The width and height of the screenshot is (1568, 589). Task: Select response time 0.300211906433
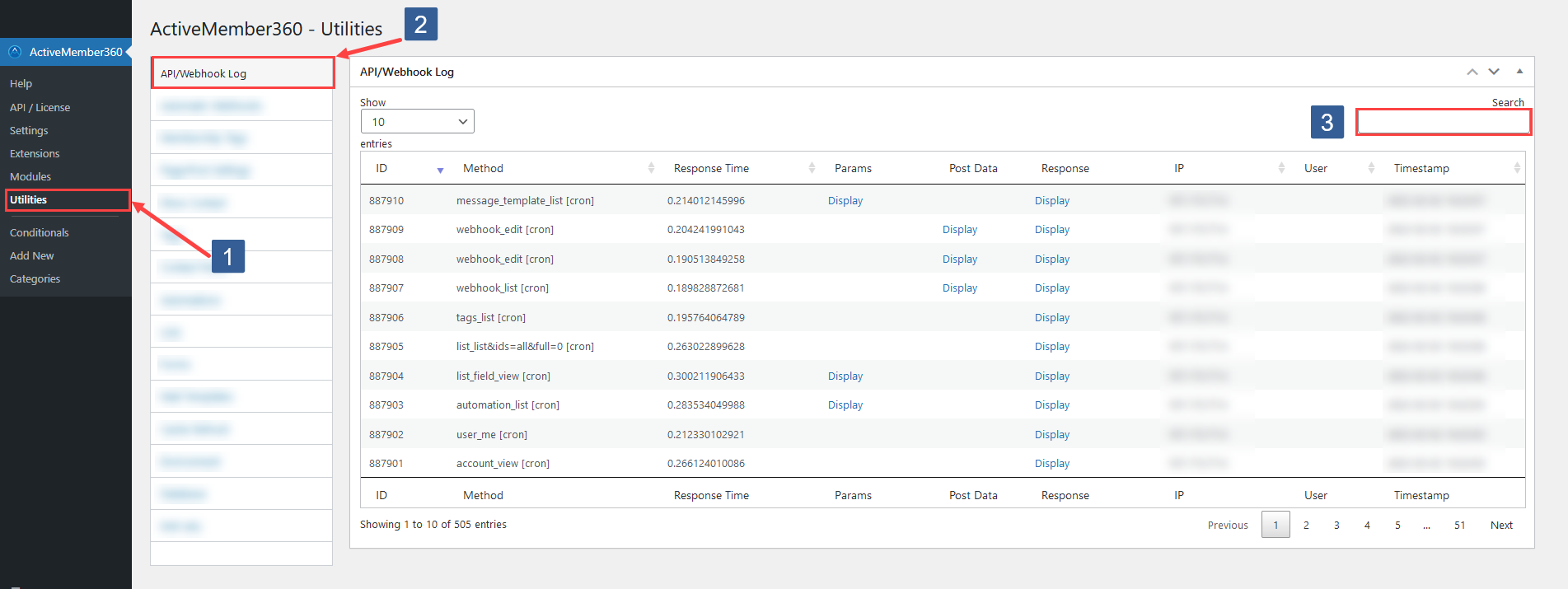pyautogui.click(x=706, y=376)
